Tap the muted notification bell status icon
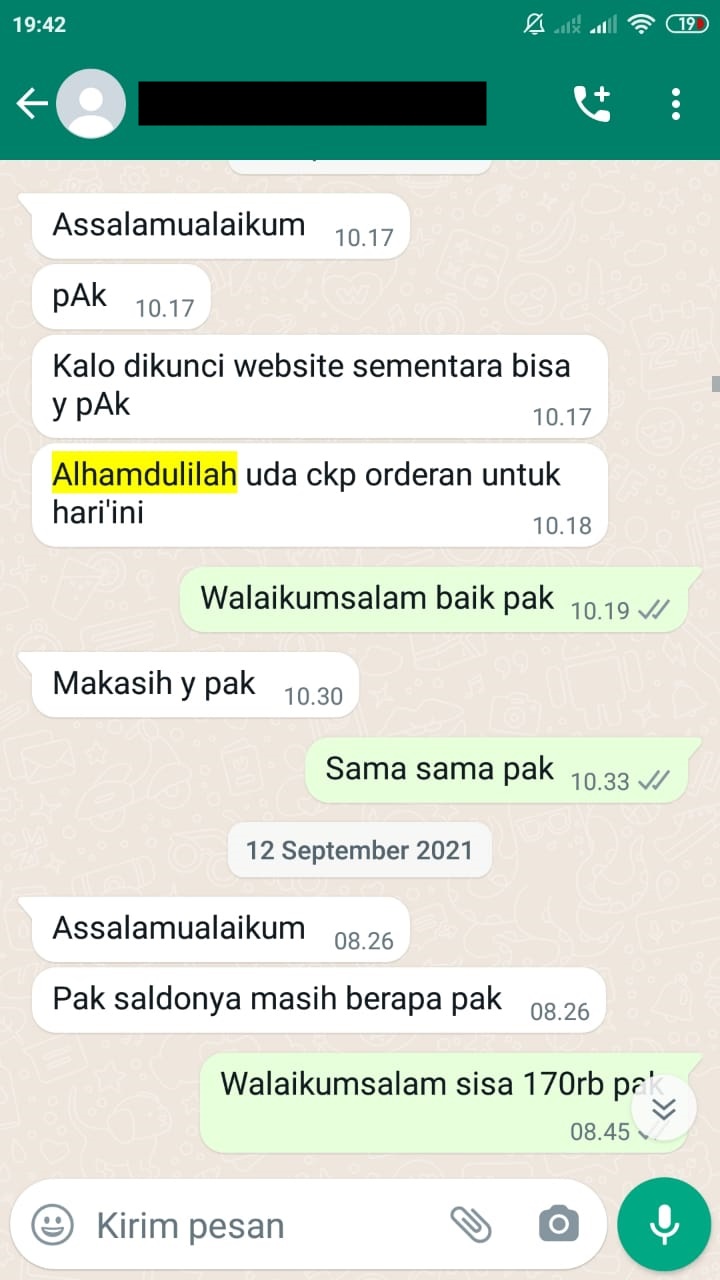 pyautogui.click(x=535, y=25)
